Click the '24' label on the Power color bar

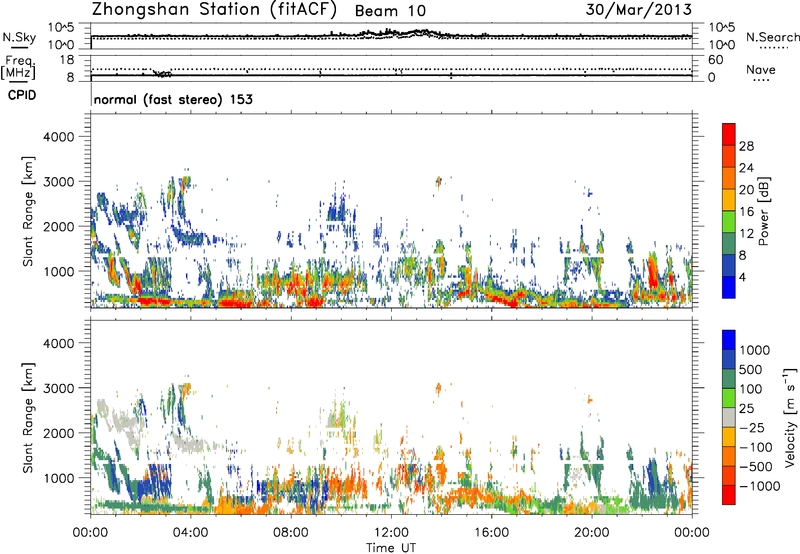[x=746, y=168]
